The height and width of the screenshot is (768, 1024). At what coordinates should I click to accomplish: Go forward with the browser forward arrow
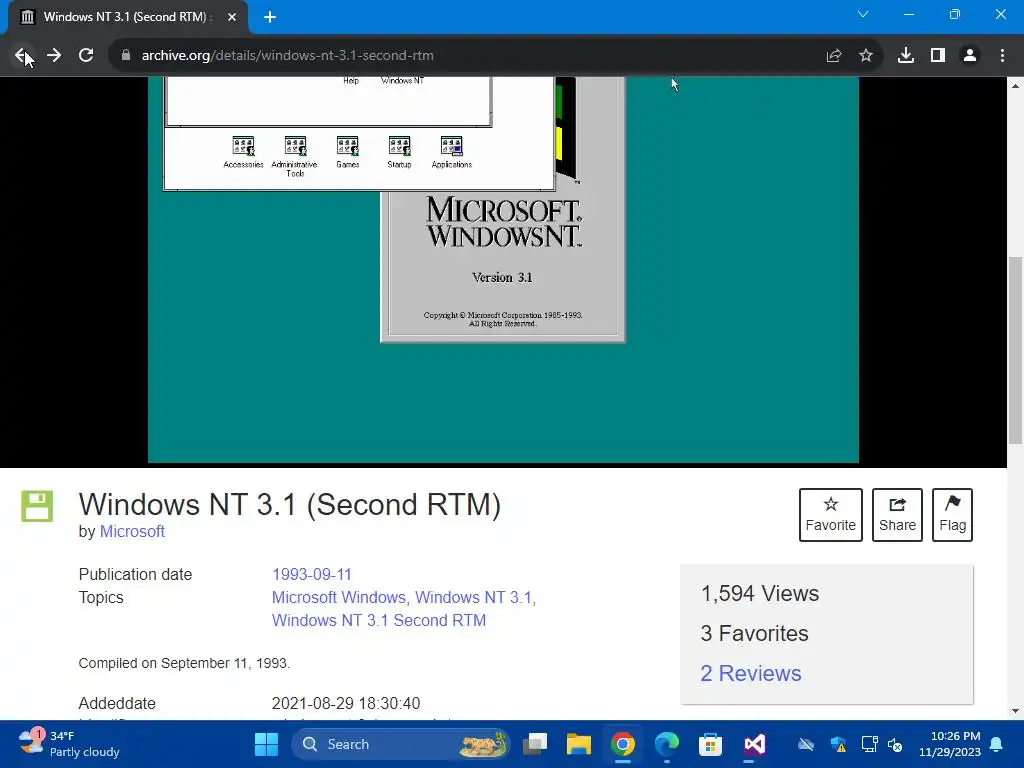point(54,56)
